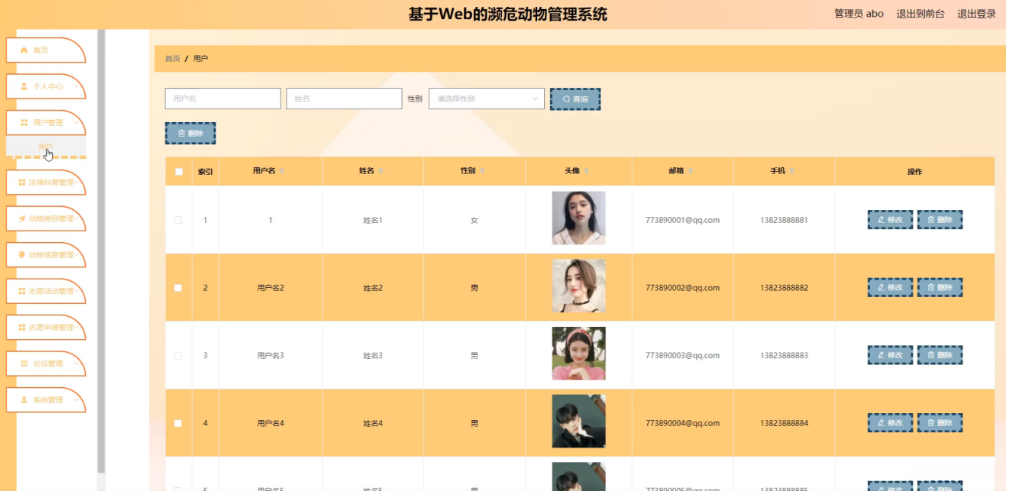Delete the 用户名2 row
Viewport: 1009px width, 493px height.
tap(940, 288)
